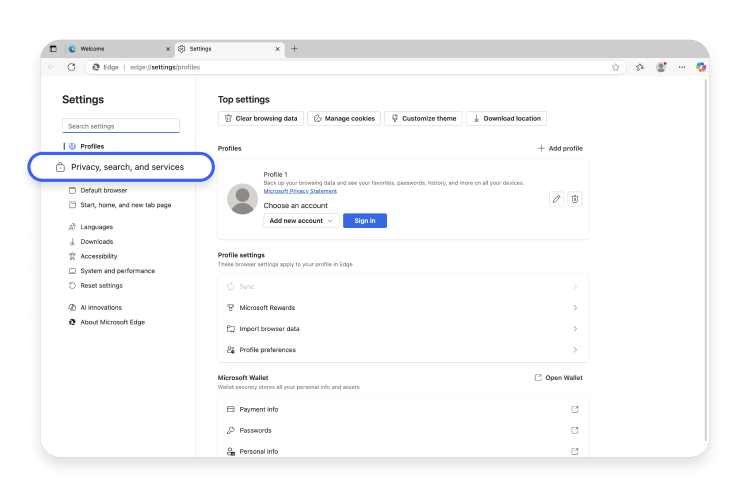
Task: Open the Copilot icon in the toolbar
Action: 701,67
